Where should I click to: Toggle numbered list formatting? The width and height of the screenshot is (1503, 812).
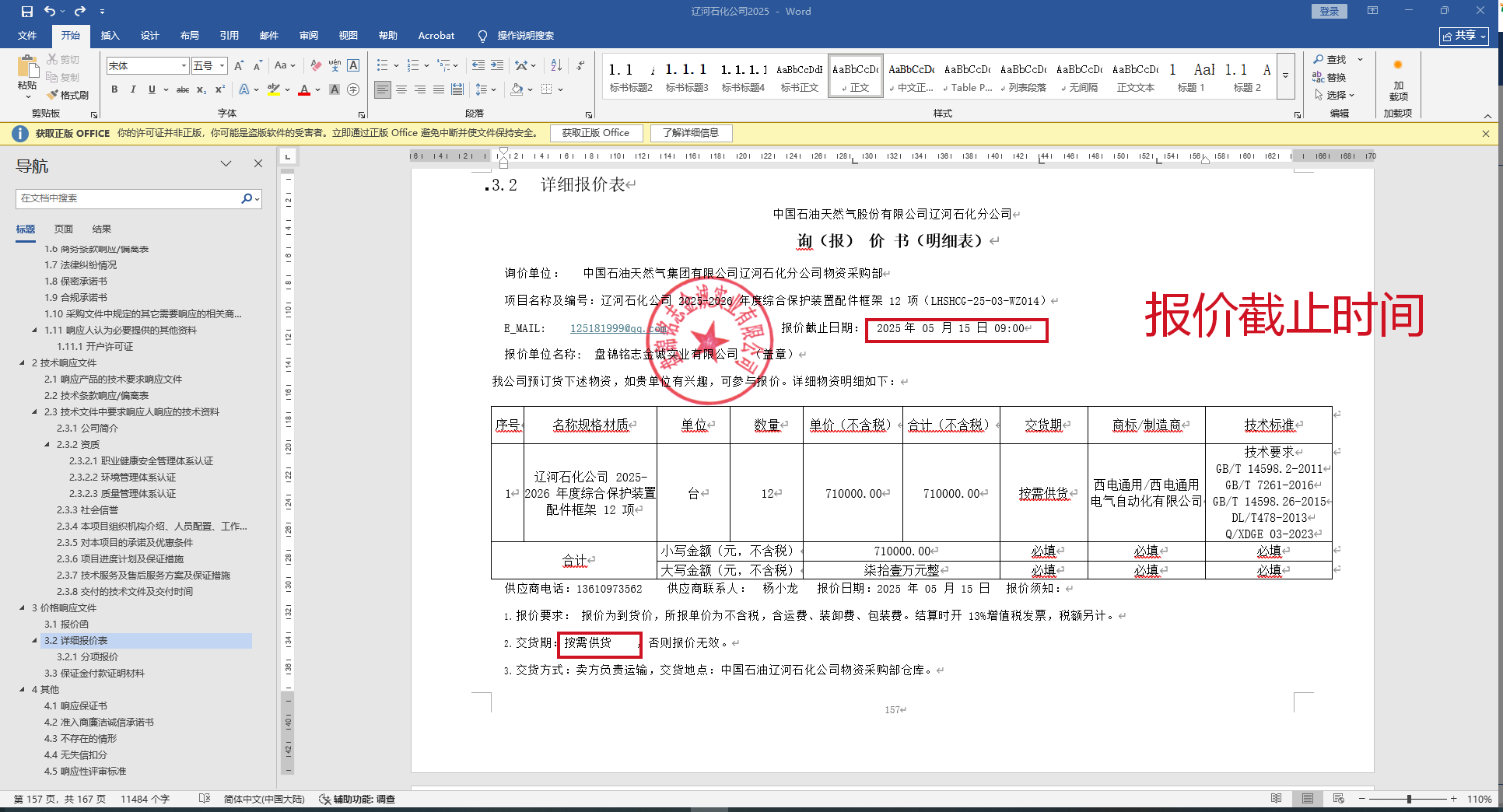coord(413,66)
